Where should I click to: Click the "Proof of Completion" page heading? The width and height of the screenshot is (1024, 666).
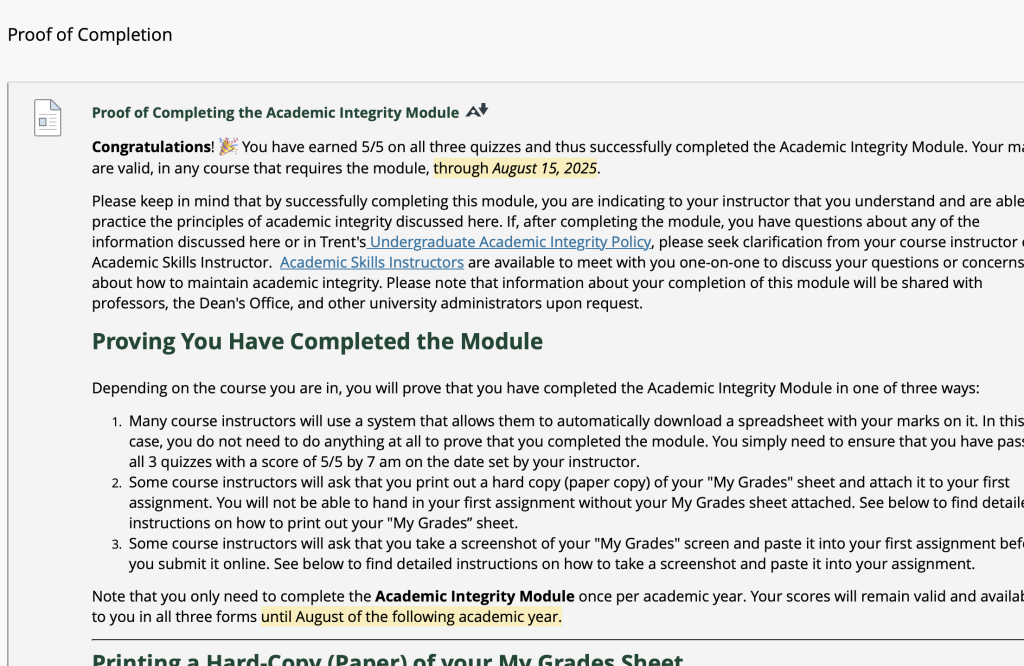tap(89, 35)
